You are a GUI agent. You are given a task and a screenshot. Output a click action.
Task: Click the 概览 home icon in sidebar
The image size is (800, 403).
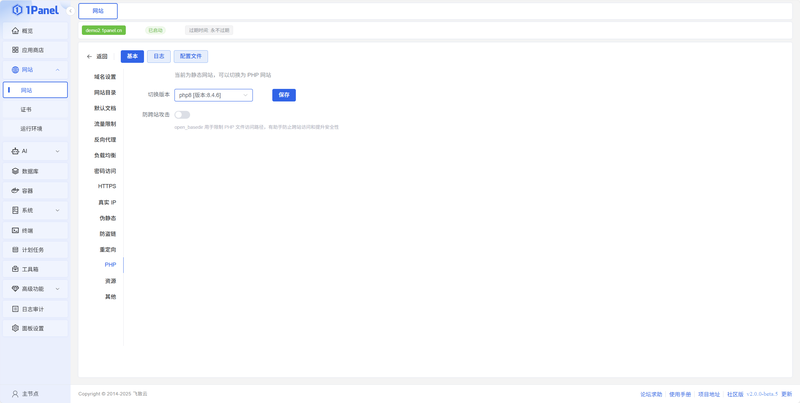tap(15, 31)
